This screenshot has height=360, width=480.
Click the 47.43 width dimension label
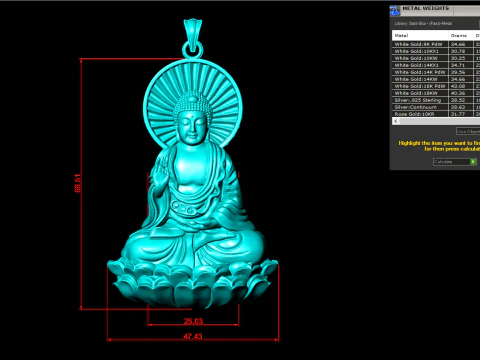[193, 336]
